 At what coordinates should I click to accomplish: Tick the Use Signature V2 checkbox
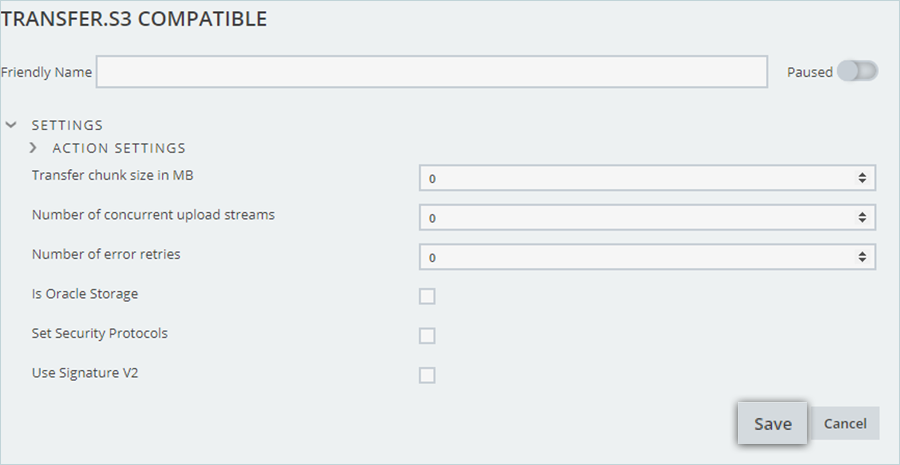[x=427, y=375]
